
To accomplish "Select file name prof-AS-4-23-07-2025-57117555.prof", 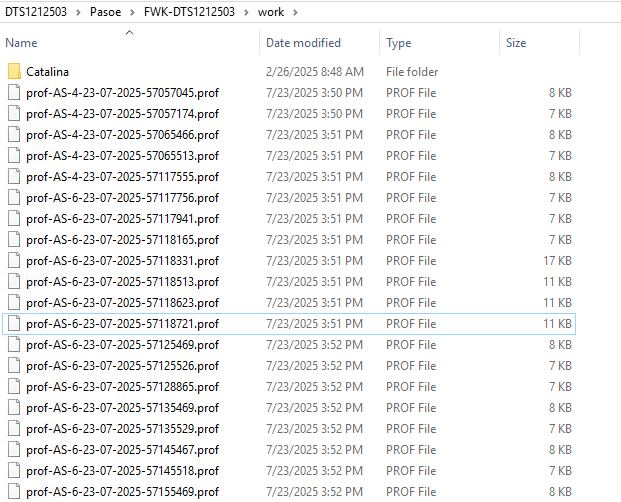I will click(122, 177).
